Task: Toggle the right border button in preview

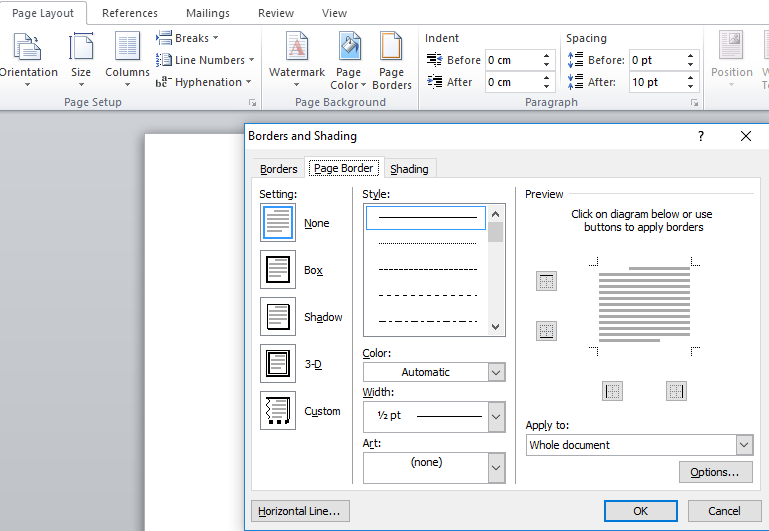Action: click(676, 391)
